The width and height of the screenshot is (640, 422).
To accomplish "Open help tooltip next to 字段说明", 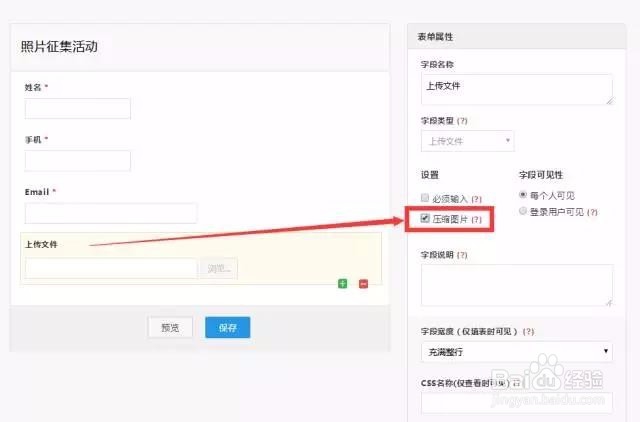I will [x=462, y=255].
